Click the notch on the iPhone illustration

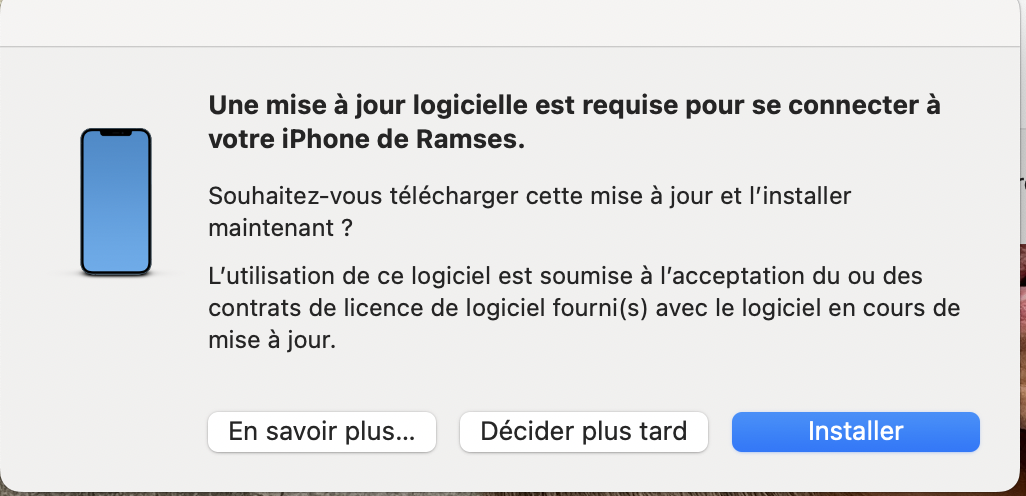coord(115,132)
